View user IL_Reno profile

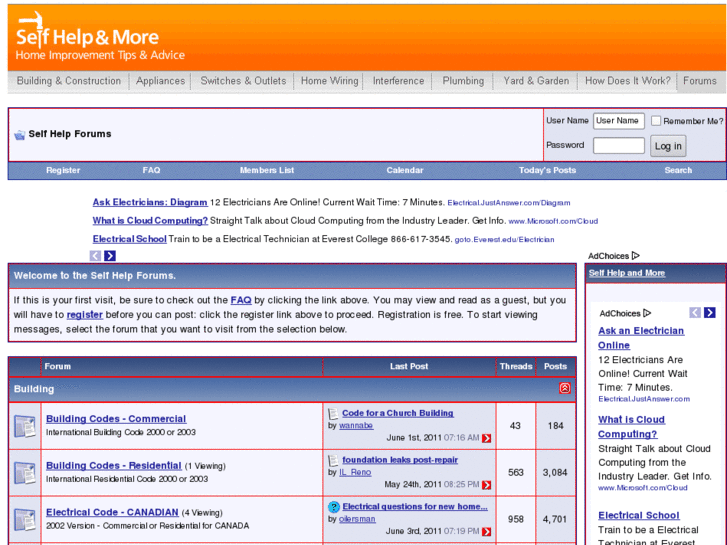coord(355,472)
